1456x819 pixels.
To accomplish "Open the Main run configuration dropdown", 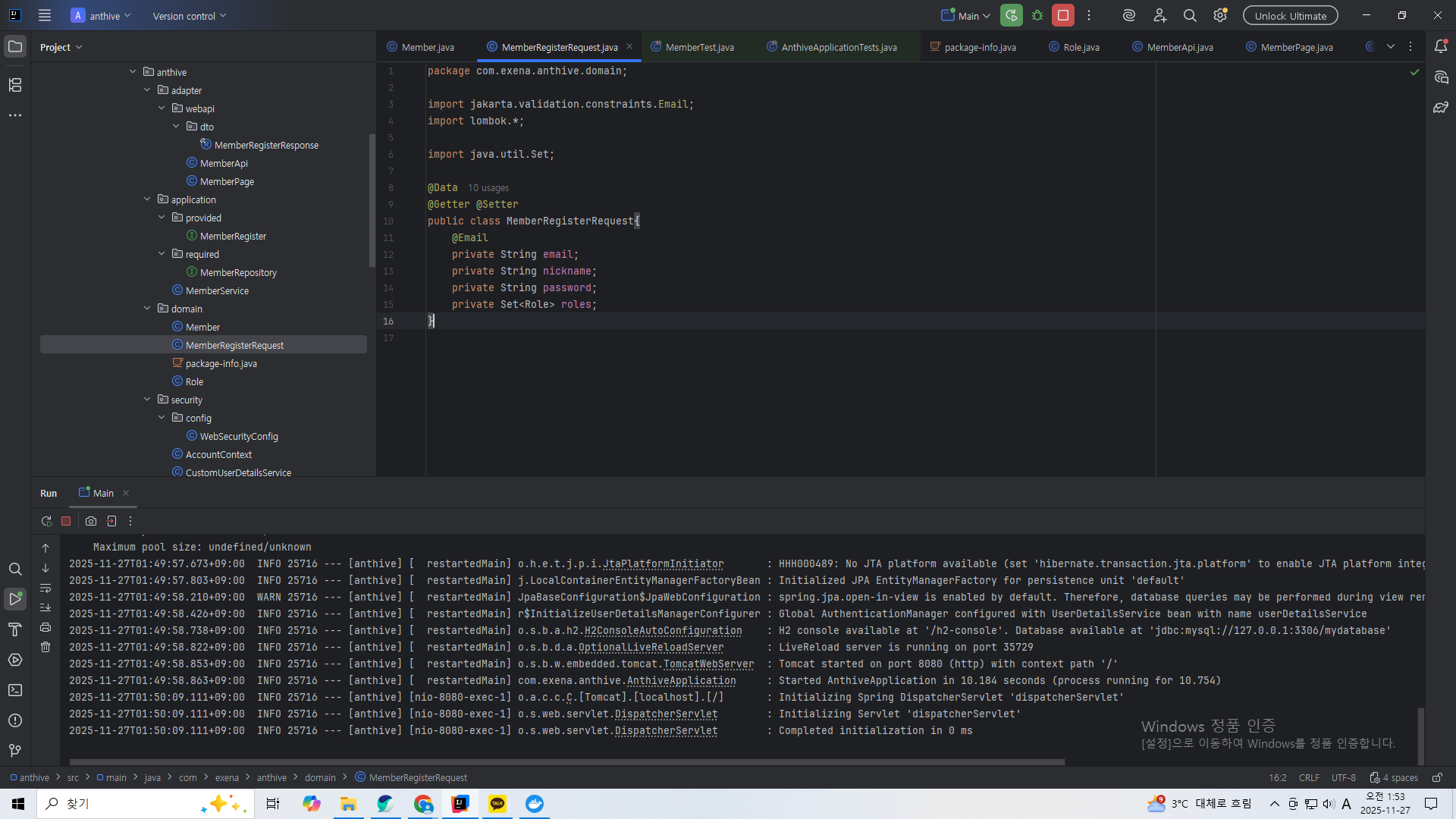I will (967, 16).
